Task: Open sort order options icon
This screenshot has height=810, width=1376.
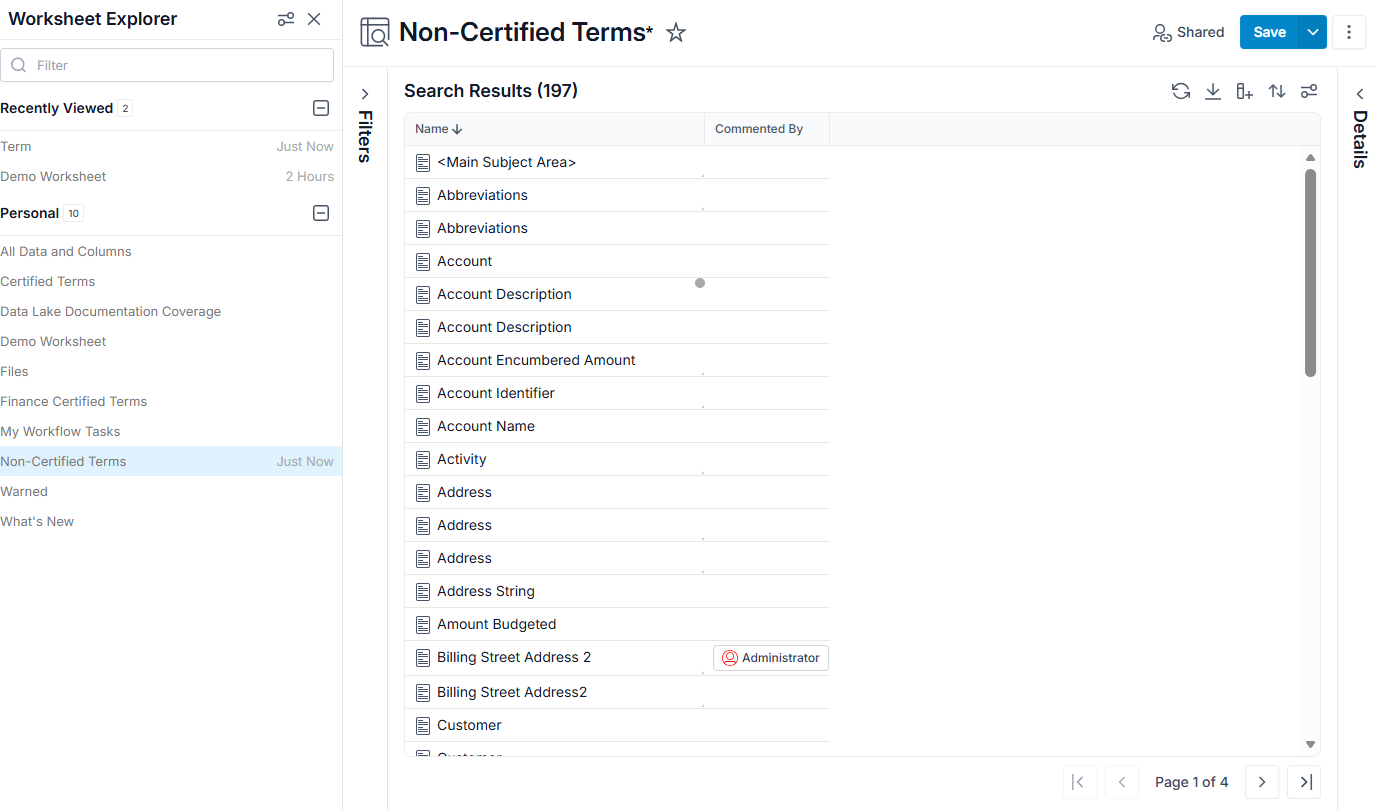Action: pos(1277,91)
